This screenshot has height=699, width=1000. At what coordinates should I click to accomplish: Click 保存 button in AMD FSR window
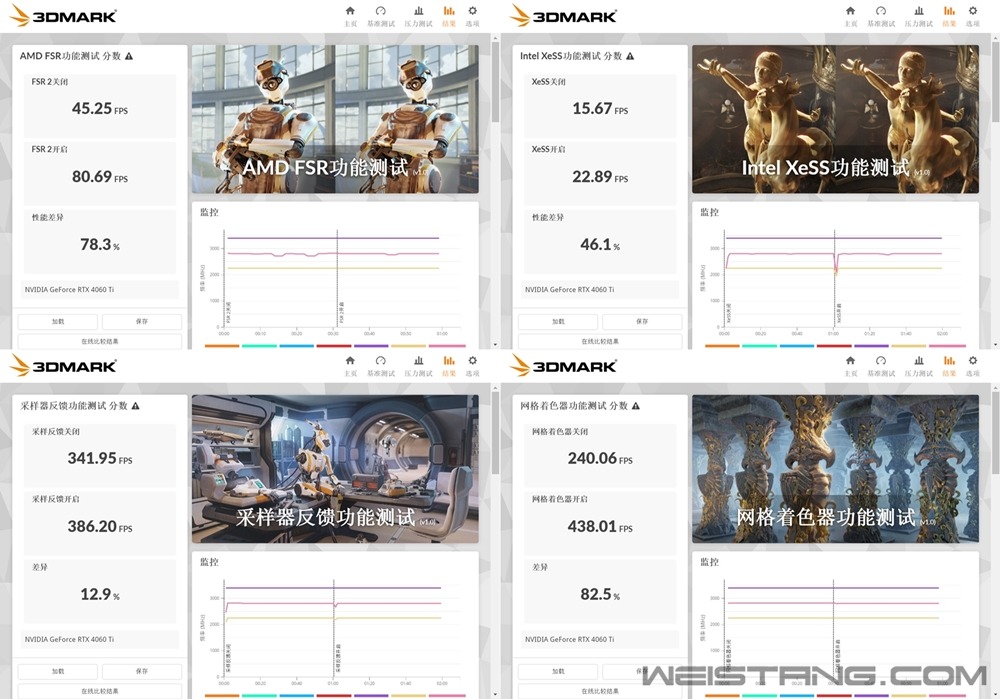[142, 321]
